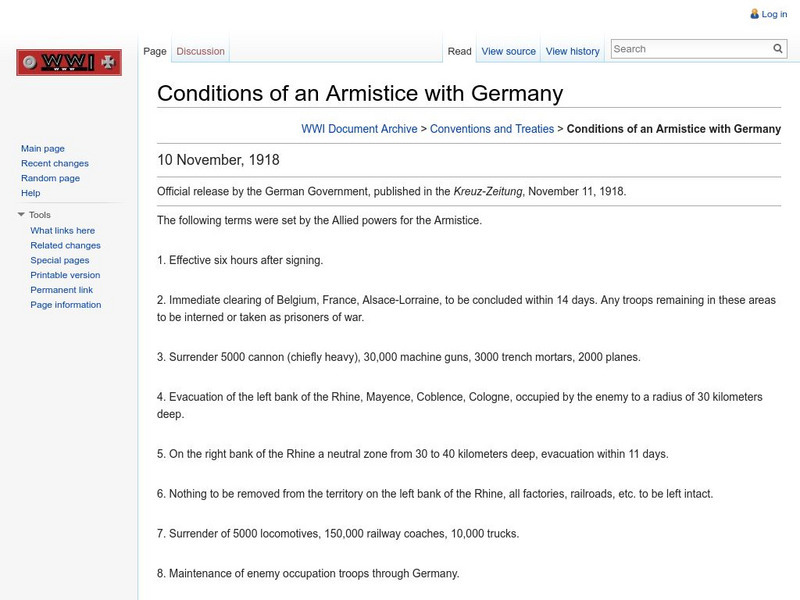Visit a Random page

point(51,177)
